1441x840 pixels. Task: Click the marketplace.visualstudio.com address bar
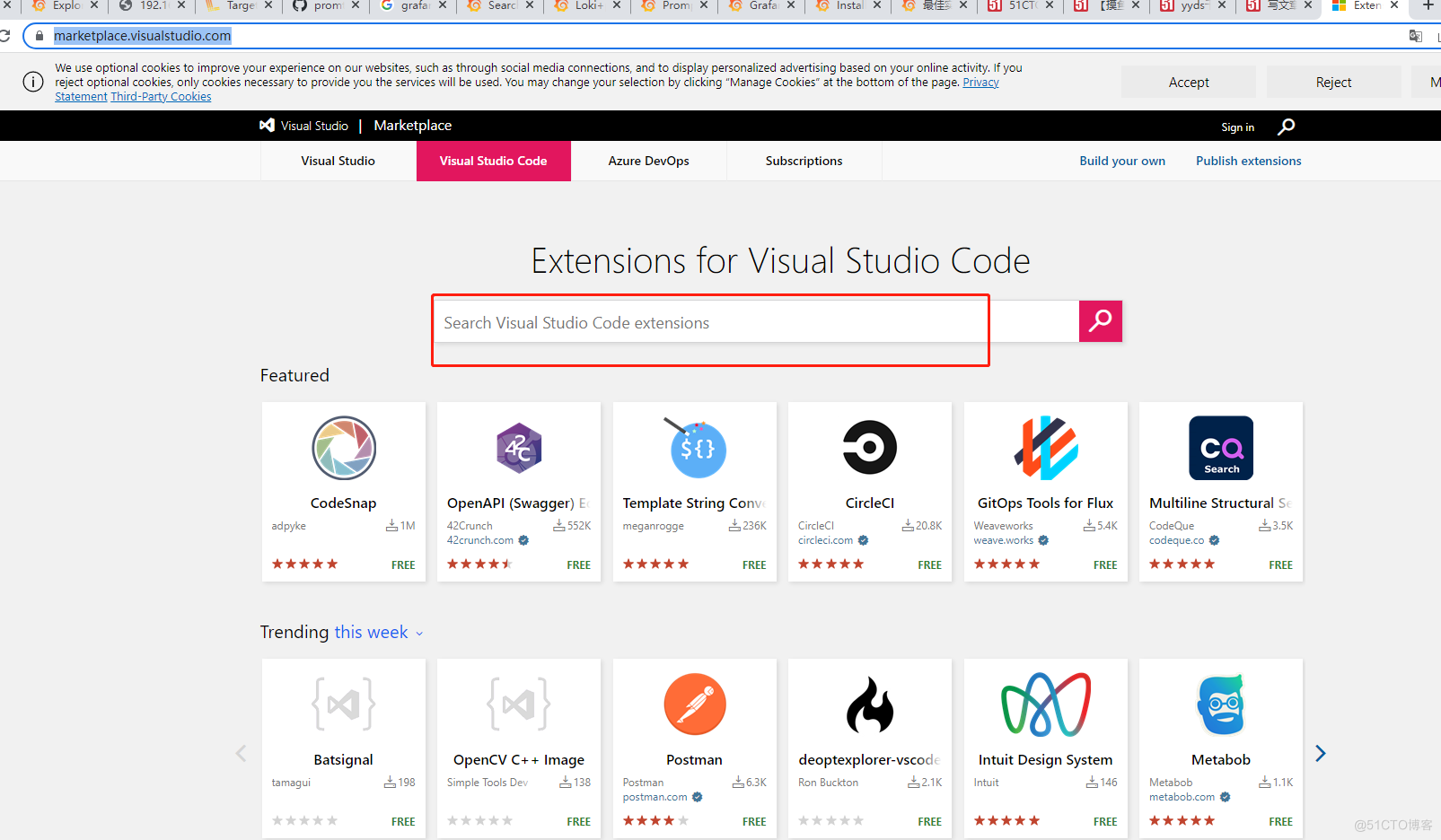pos(718,36)
